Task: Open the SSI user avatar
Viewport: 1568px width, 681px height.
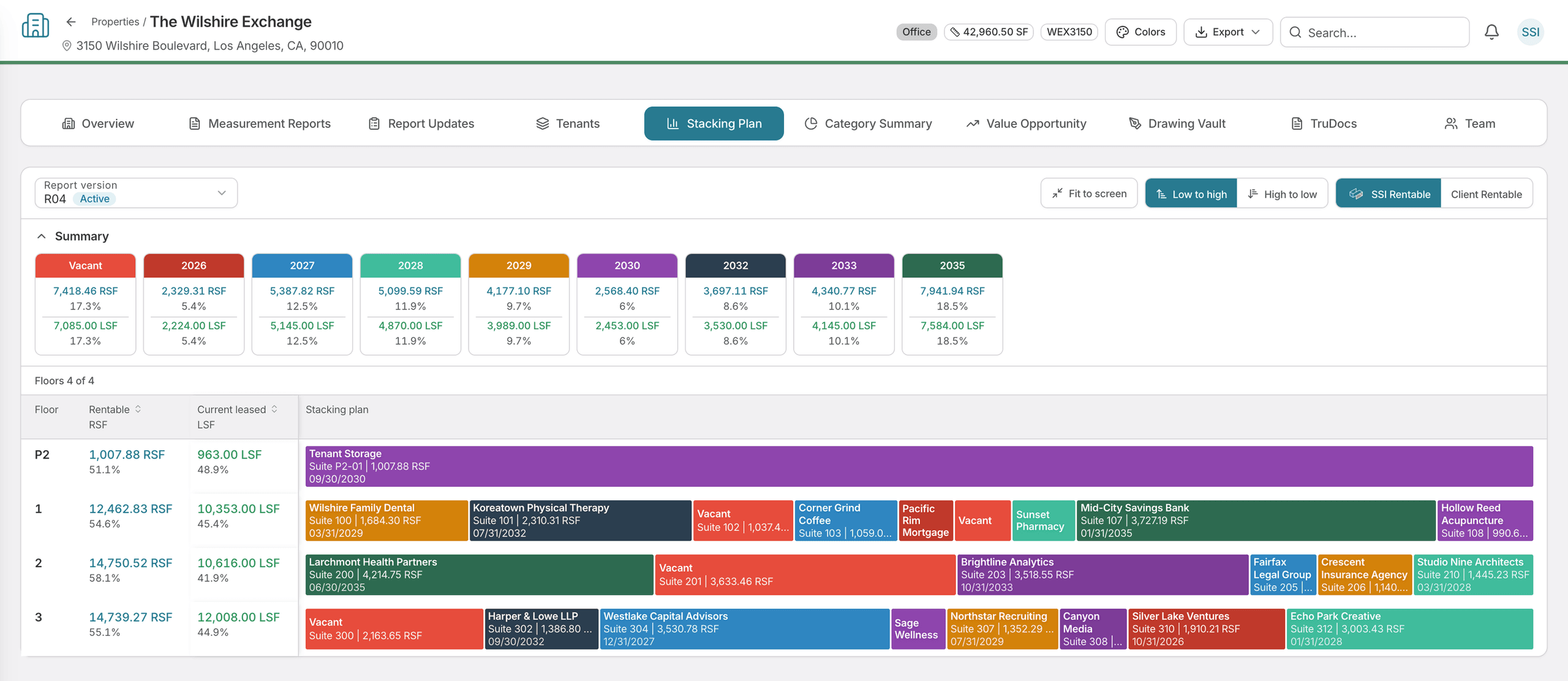Action: point(1530,32)
